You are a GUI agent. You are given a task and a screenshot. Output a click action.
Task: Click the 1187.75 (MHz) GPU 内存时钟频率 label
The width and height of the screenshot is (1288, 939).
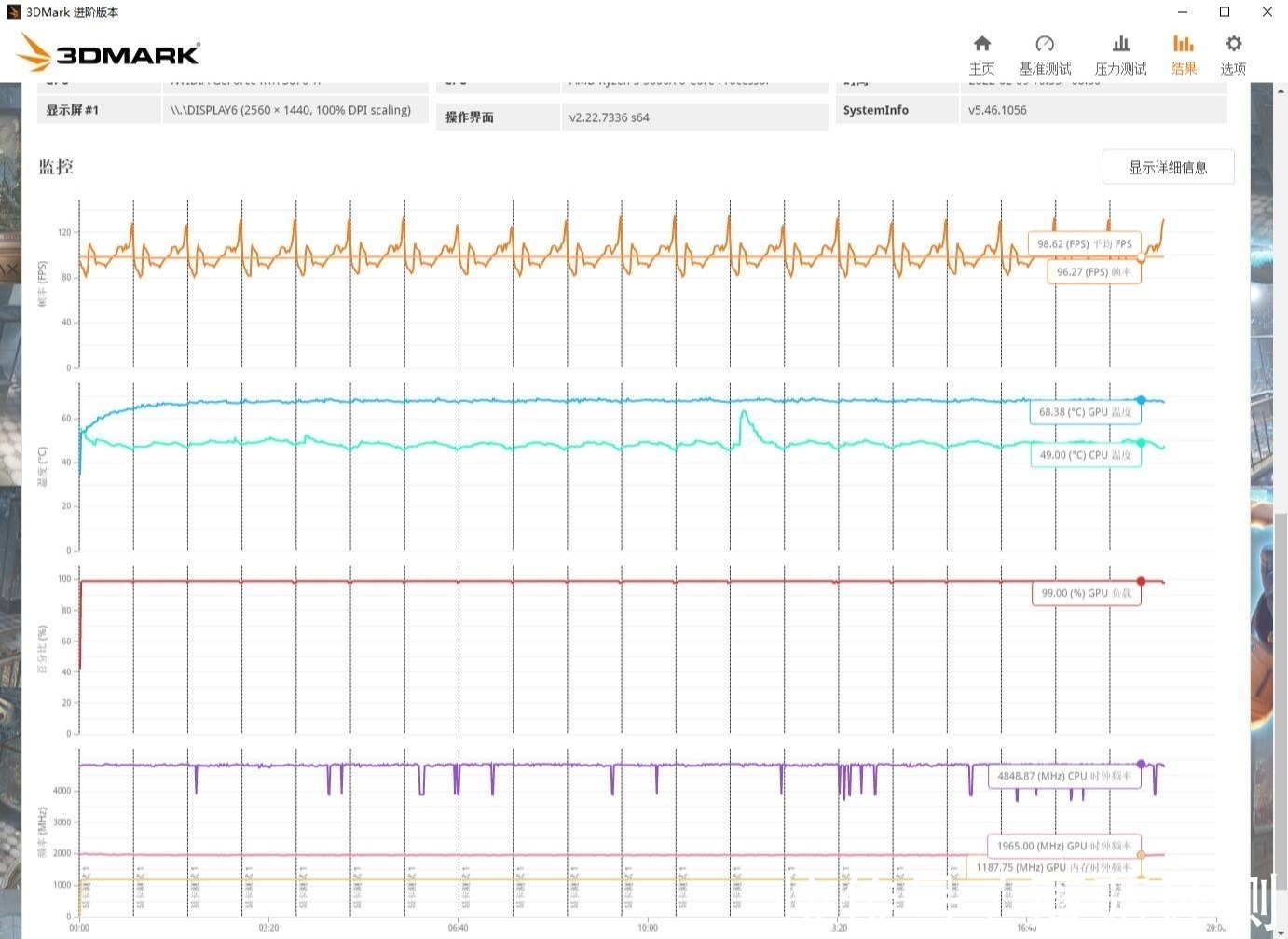click(x=1053, y=867)
